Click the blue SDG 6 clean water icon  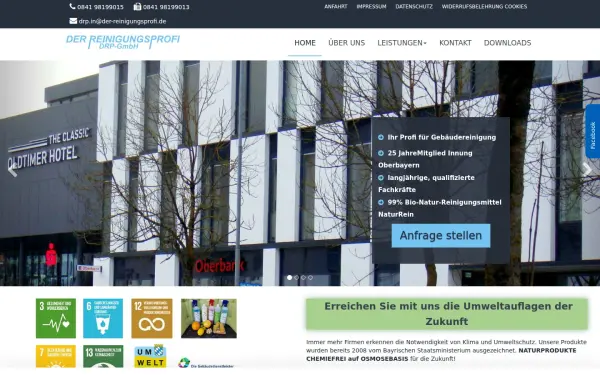[x=103, y=318]
